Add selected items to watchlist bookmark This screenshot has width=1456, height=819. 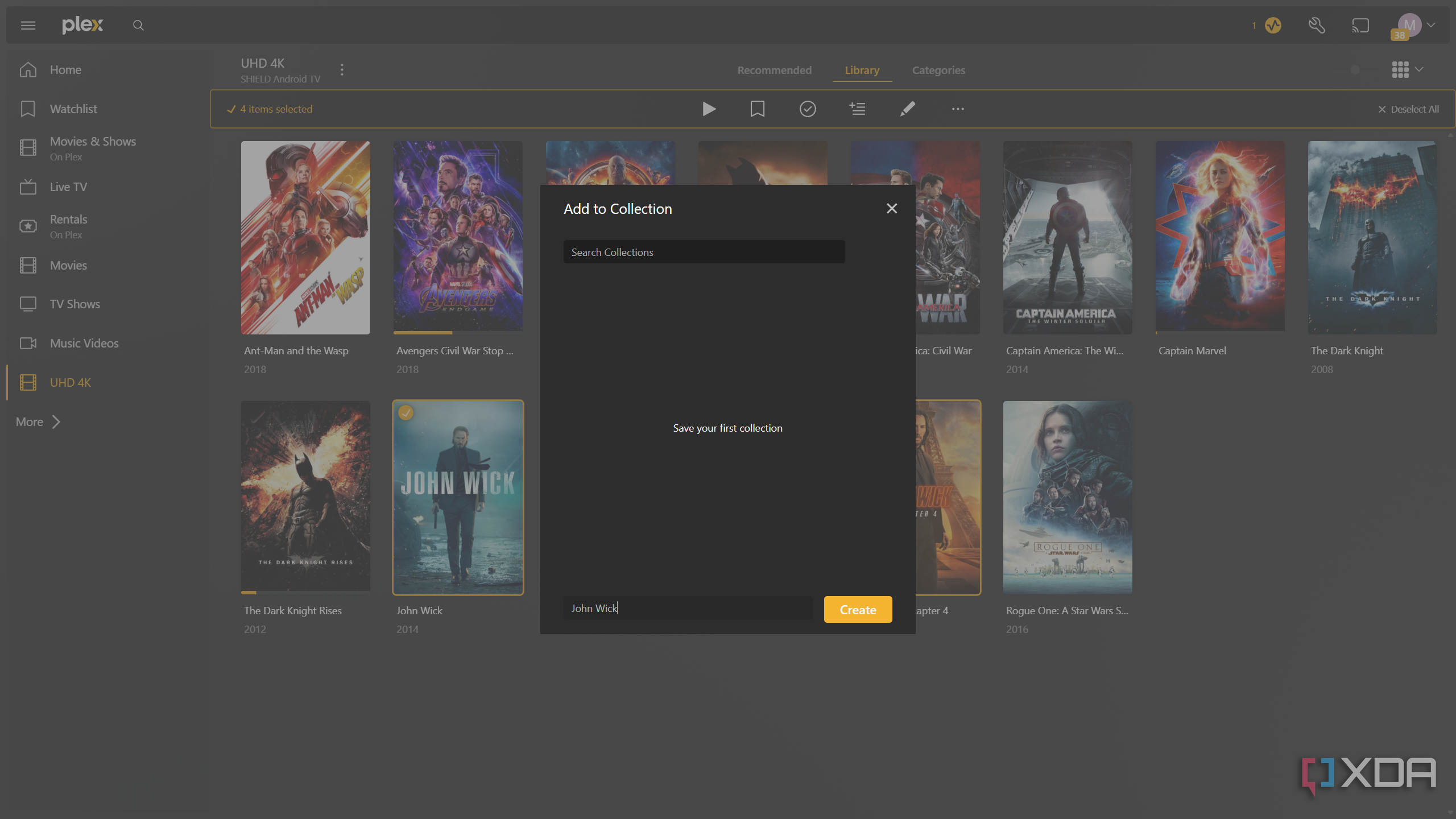click(x=758, y=109)
